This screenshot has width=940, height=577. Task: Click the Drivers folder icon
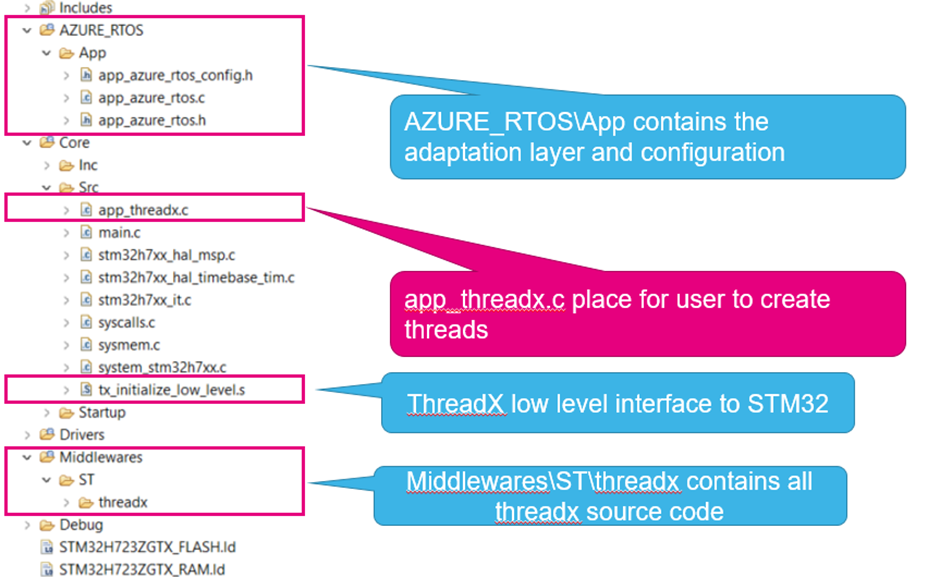(47, 435)
